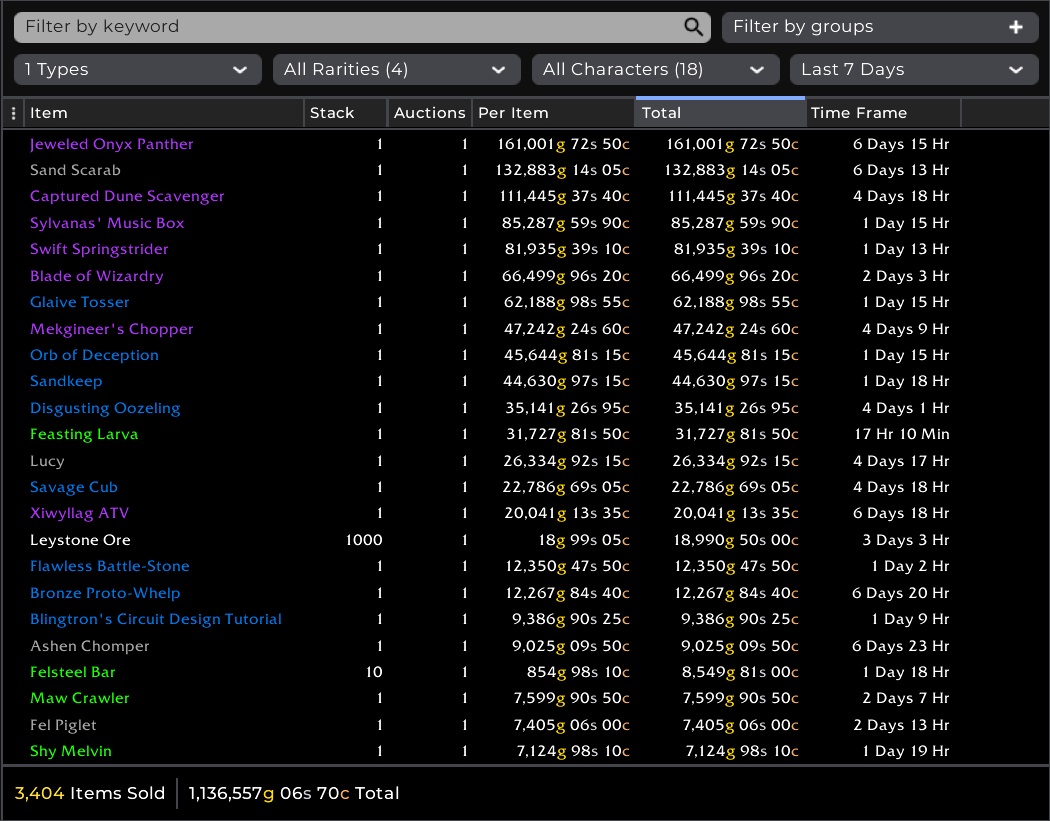Expand the All Rarities (4) dropdown
Viewport: 1050px width, 821px height.
(396, 70)
